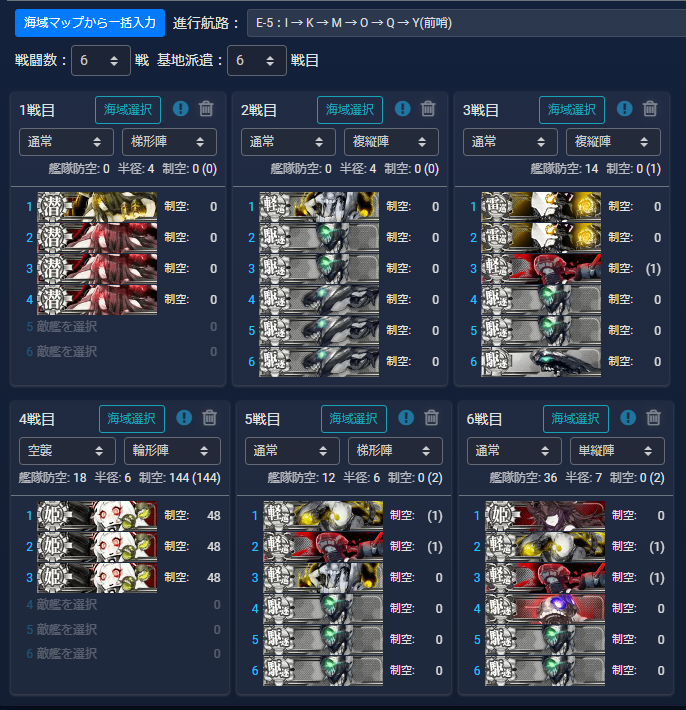Click 海域選択 button in 5戦目
Image resolution: width=686 pixels, height=710 pixels.
tap(354, 419)
